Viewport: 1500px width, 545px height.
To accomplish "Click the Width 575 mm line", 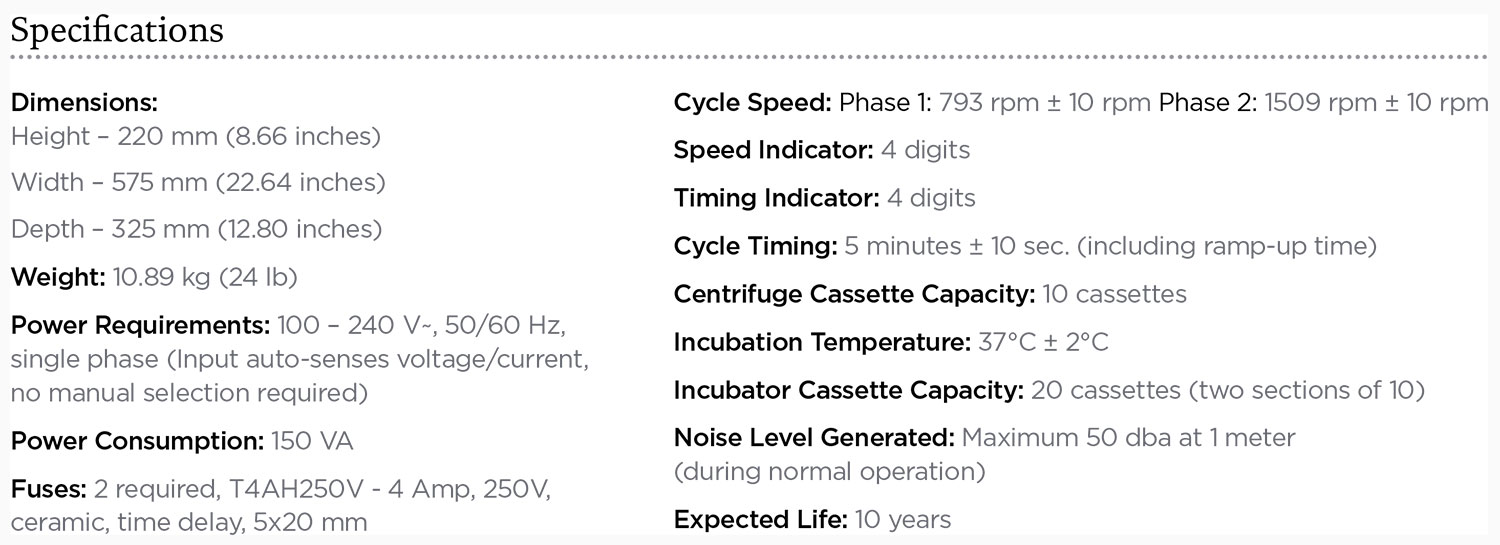I will [198, 183].
